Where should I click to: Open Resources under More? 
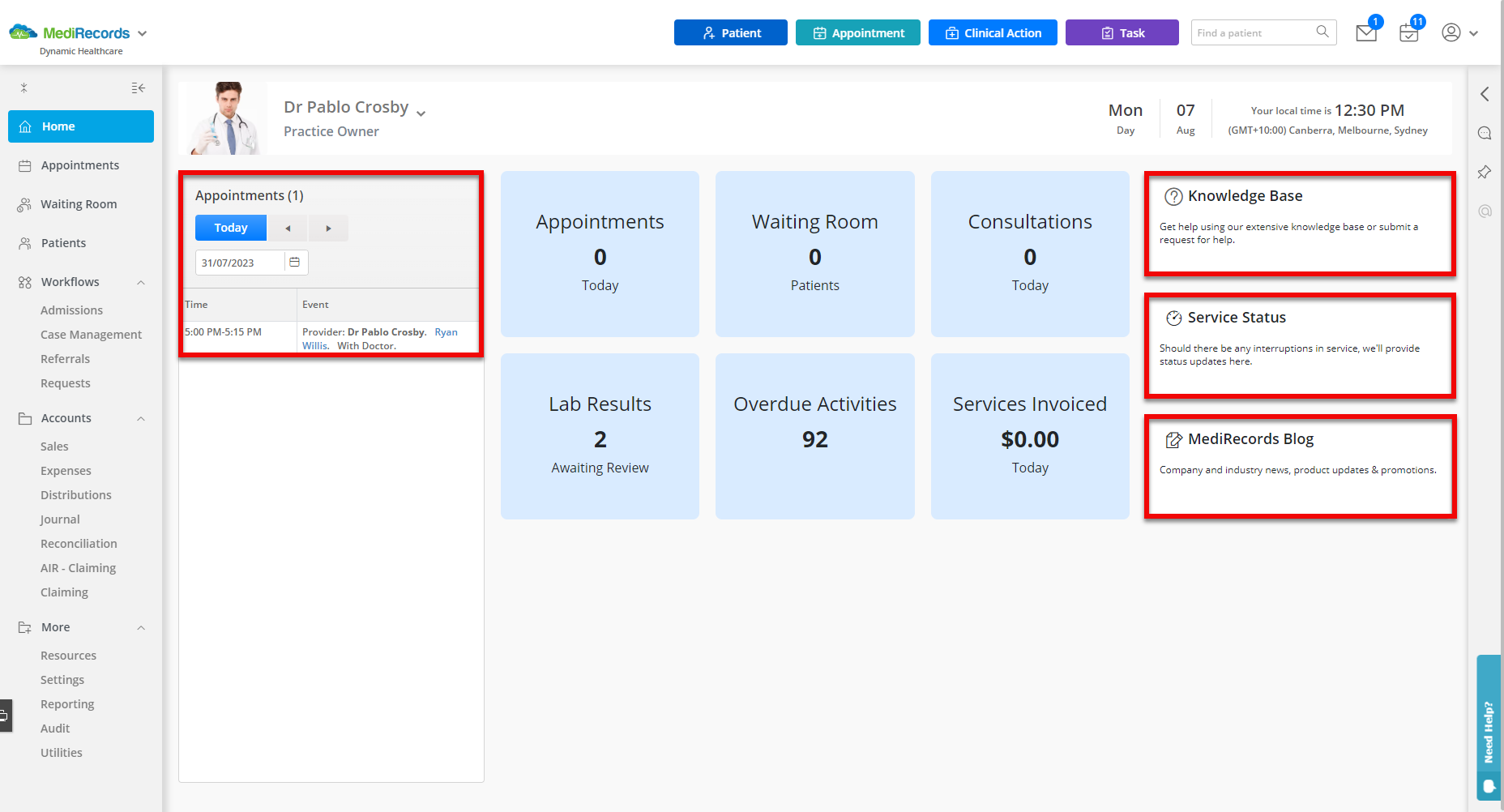pos(68,656)
